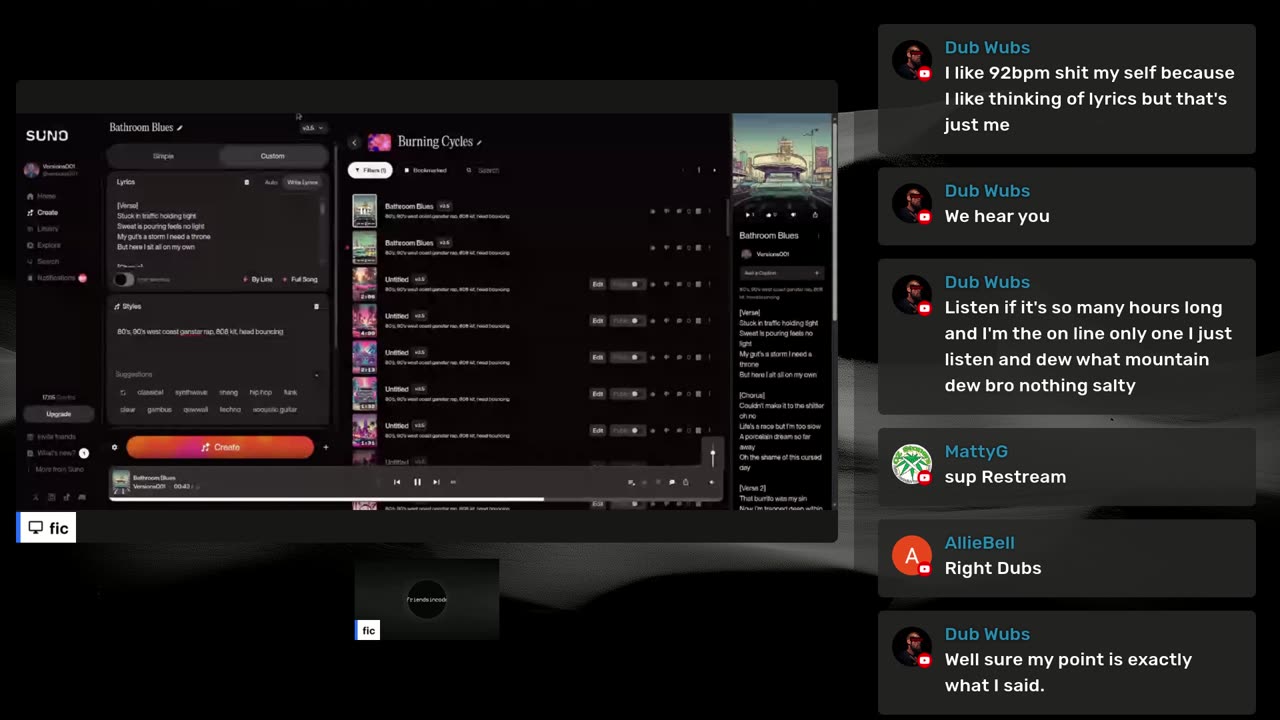
Task: Clear styles with the Styles trash icon
Action: pyautogui.click(x=317, y=307)
